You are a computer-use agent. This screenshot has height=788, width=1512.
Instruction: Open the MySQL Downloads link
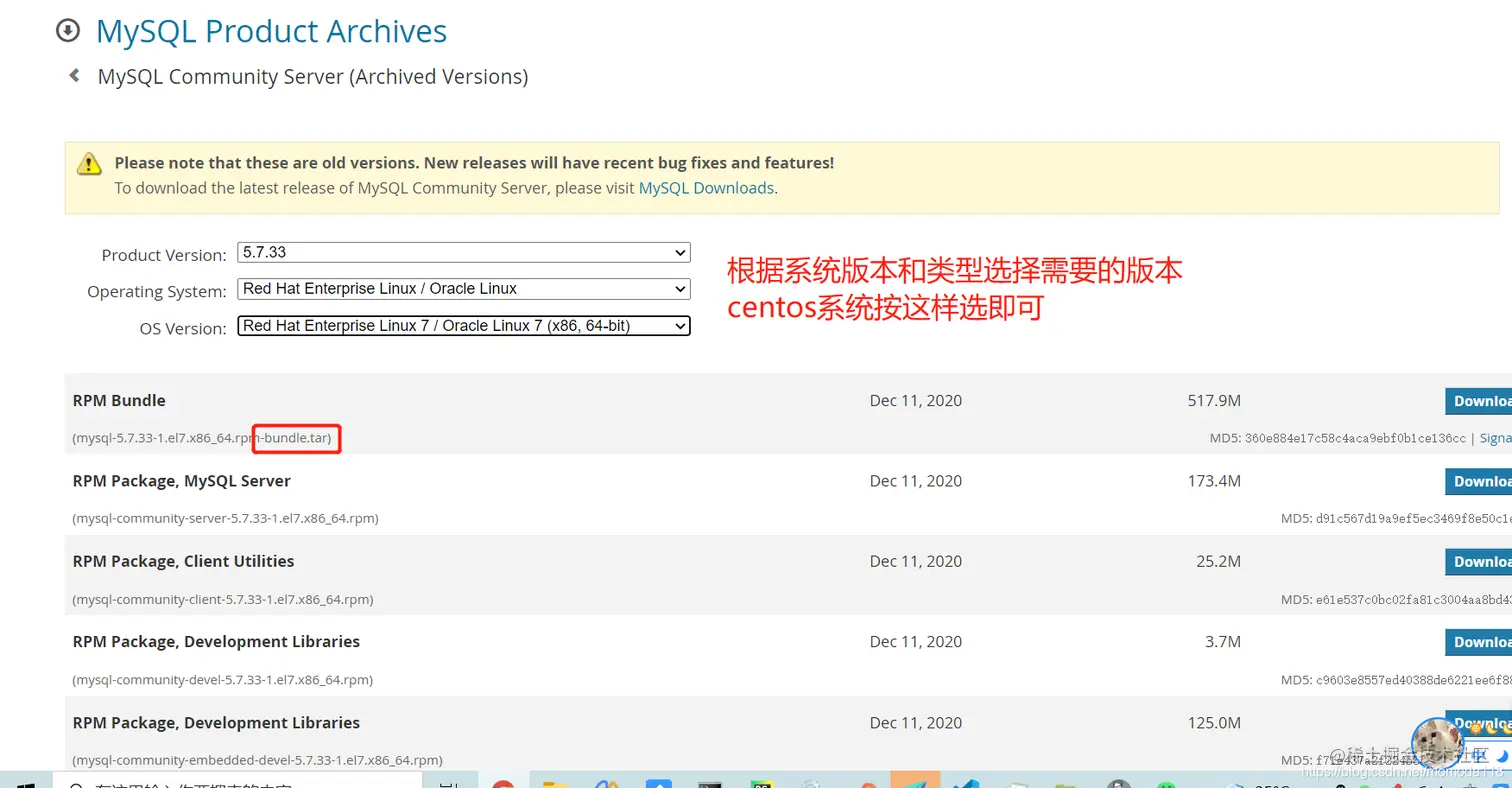(x=706, y=187)
